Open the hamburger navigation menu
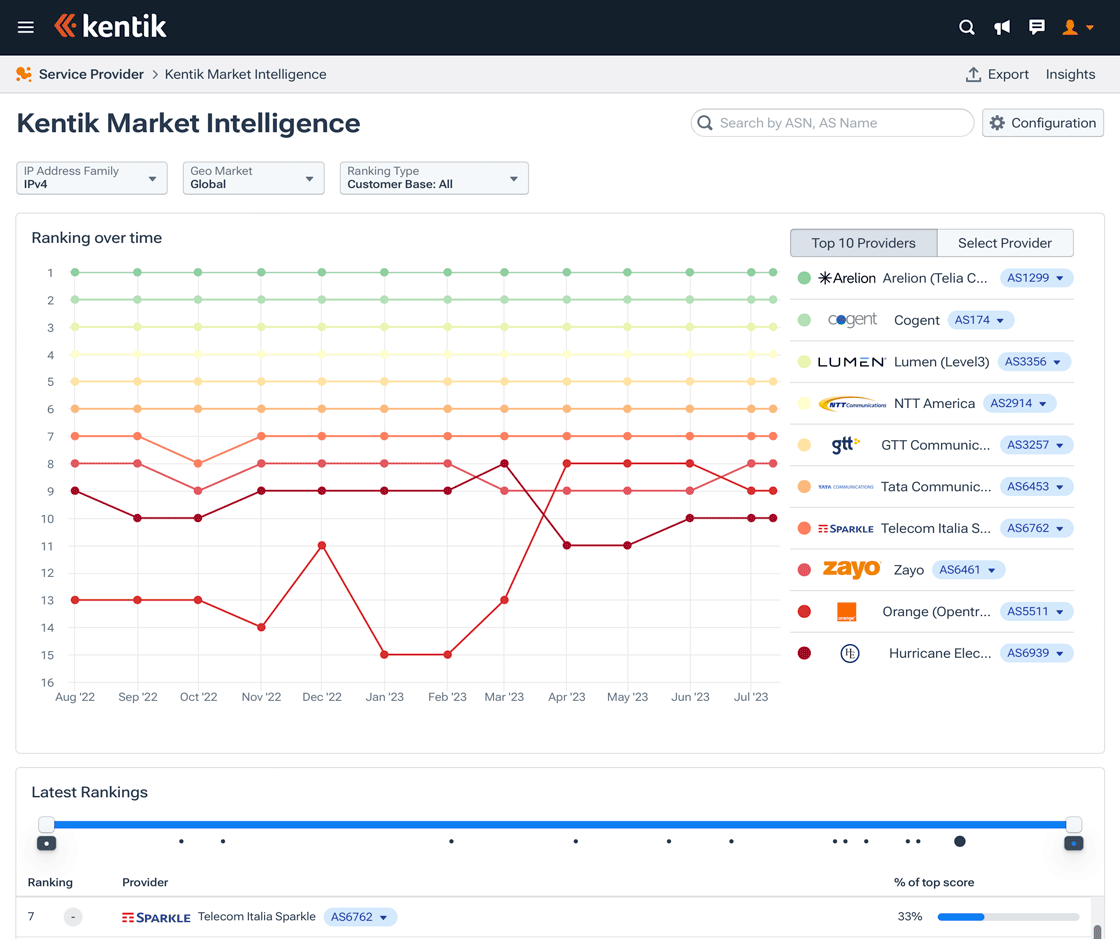Image resolution: width=1120 pixels, height=939 pixels. [x=26, y=27]
